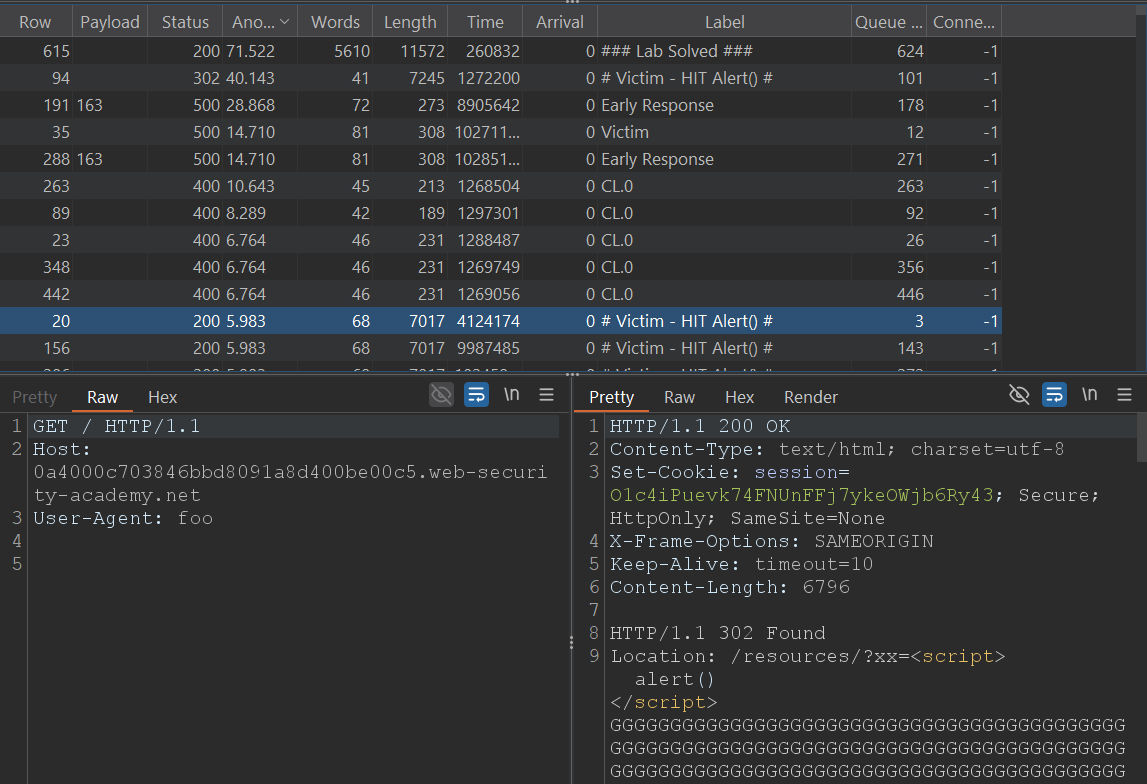The width and height of the screenshot is (1147, 784).
Task: Open the response Raw tab
Action: [679, 397]
